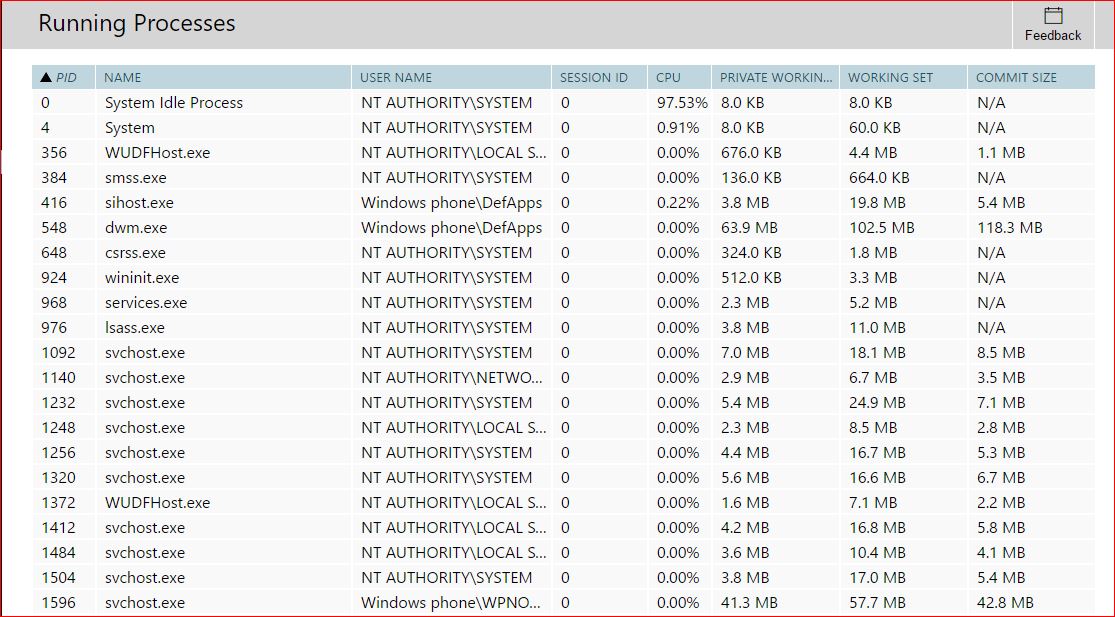
Task: Select svchost.exe in the PID 1596 row
Action: tap(144, 603)
